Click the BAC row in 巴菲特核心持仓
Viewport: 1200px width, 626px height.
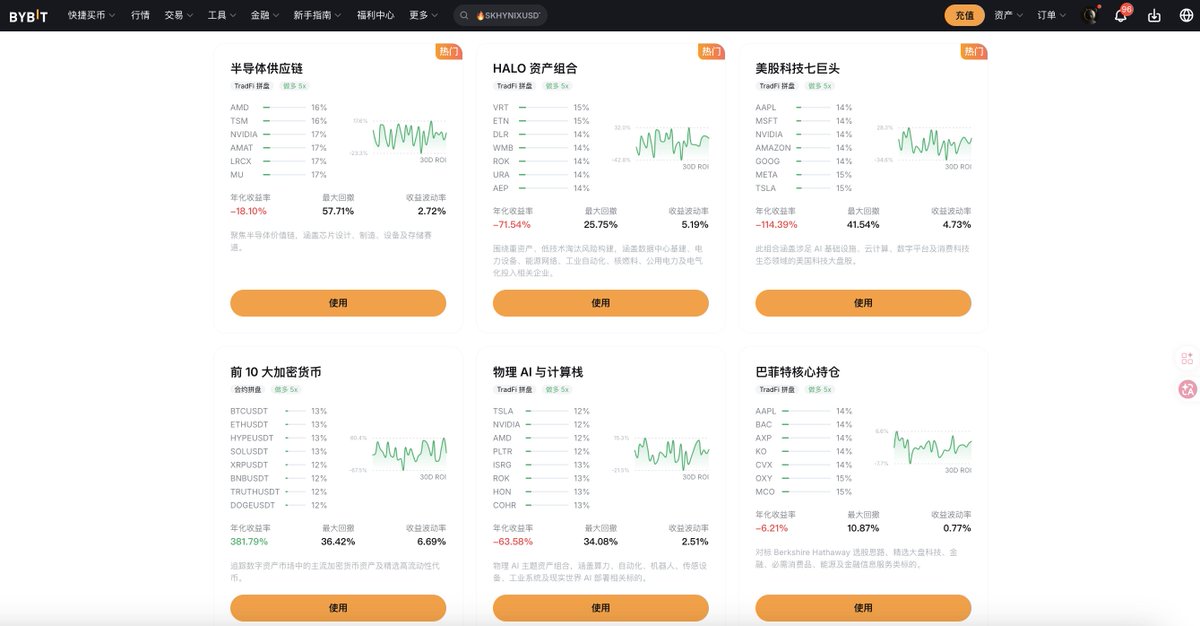point(804,424)
